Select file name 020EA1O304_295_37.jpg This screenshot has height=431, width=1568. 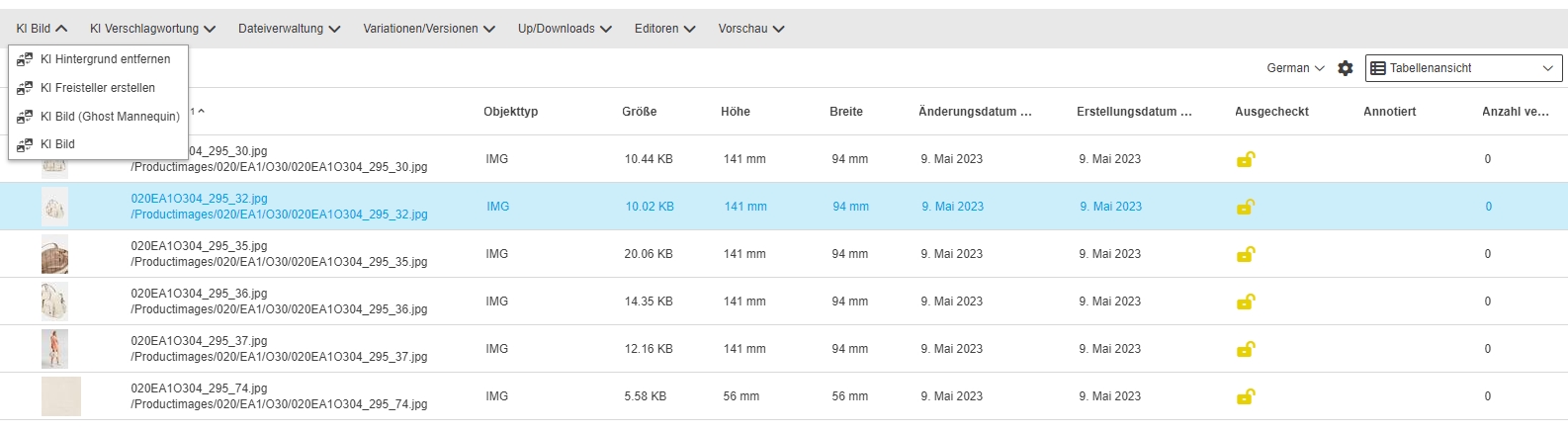[x=199, y=341]
